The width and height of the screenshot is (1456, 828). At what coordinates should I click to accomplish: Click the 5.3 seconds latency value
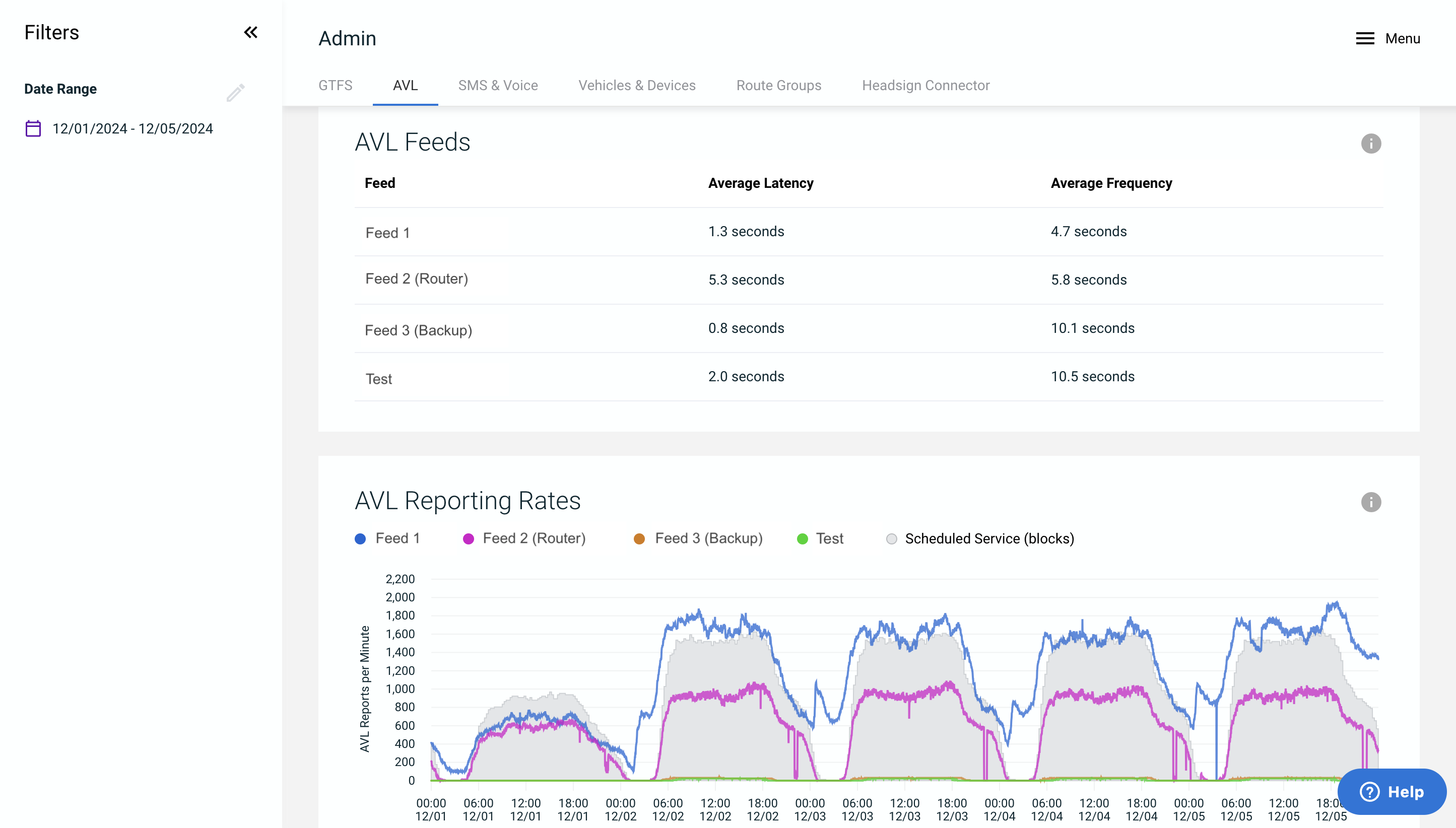click(x=746, y=280)
